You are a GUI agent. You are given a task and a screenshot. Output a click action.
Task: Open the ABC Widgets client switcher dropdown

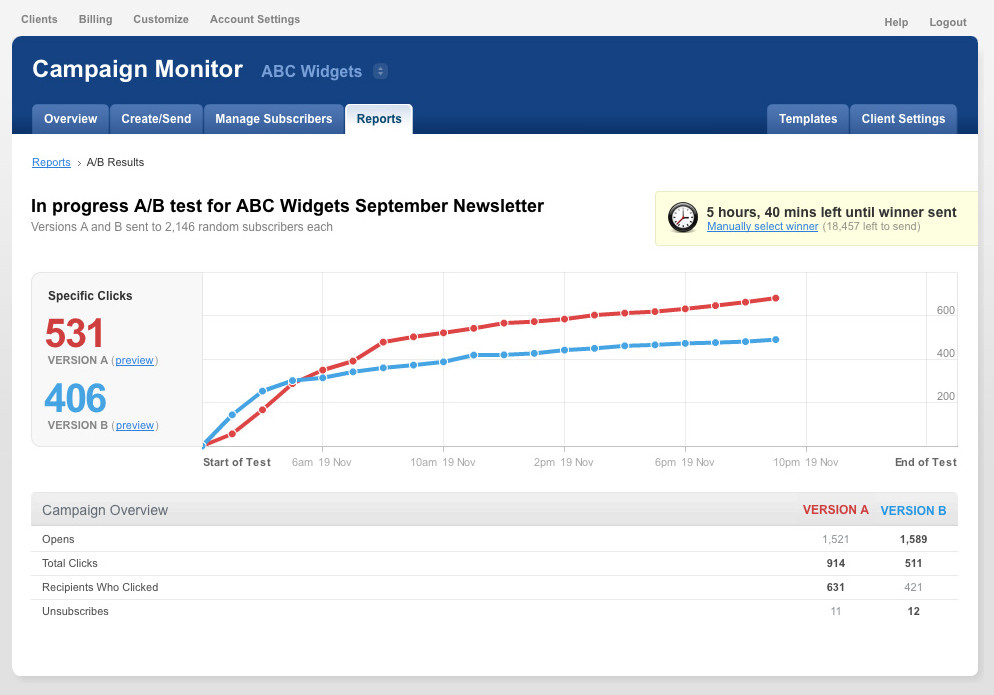(380, 71)
